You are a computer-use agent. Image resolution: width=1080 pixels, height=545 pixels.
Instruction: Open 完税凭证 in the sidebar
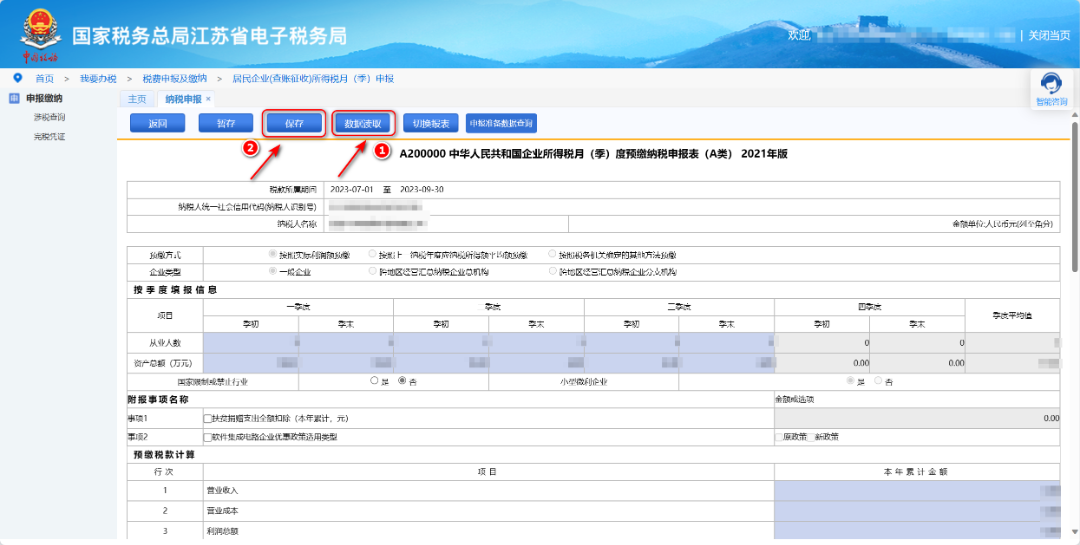(x=49, y=136)
